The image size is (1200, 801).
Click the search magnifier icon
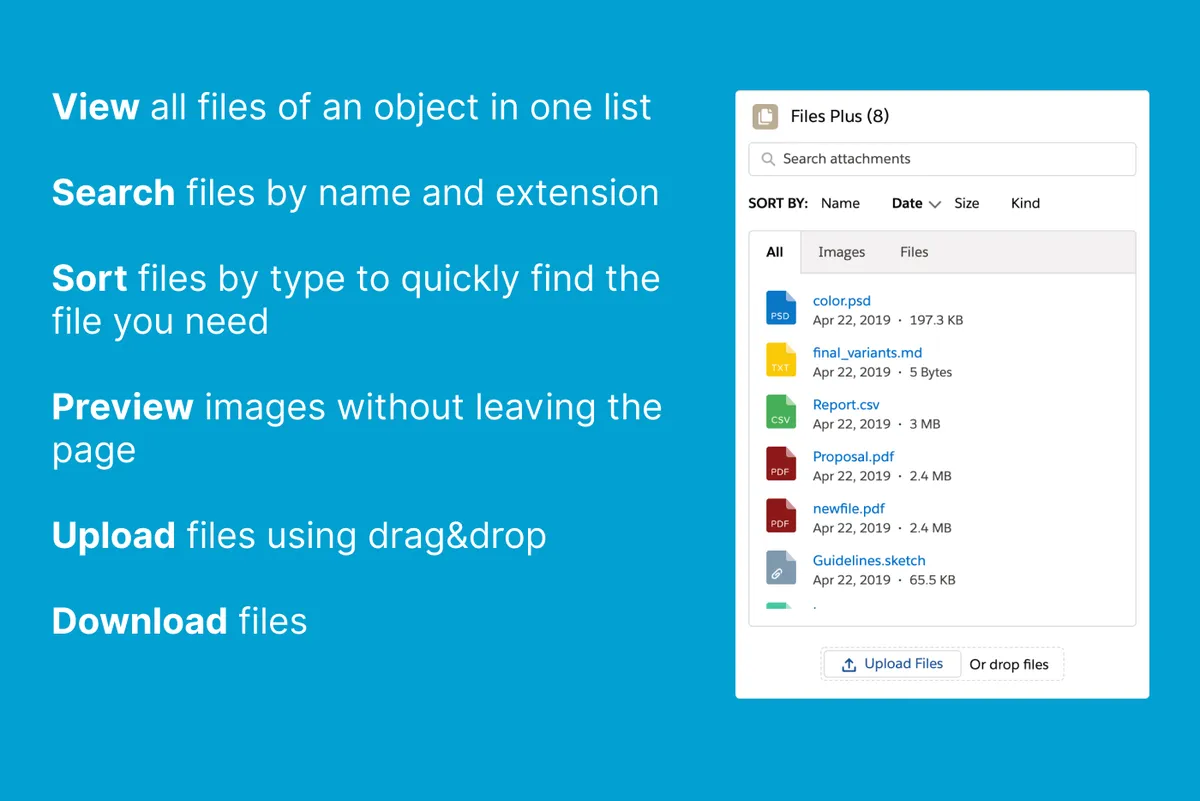[x=768, y=159]
